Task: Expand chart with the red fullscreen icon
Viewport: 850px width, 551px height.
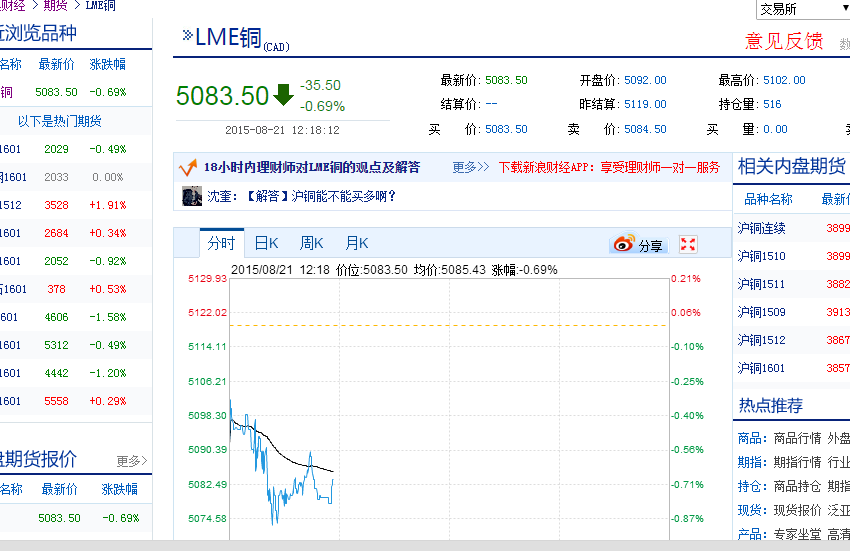Action: click(x=688, y=245)
